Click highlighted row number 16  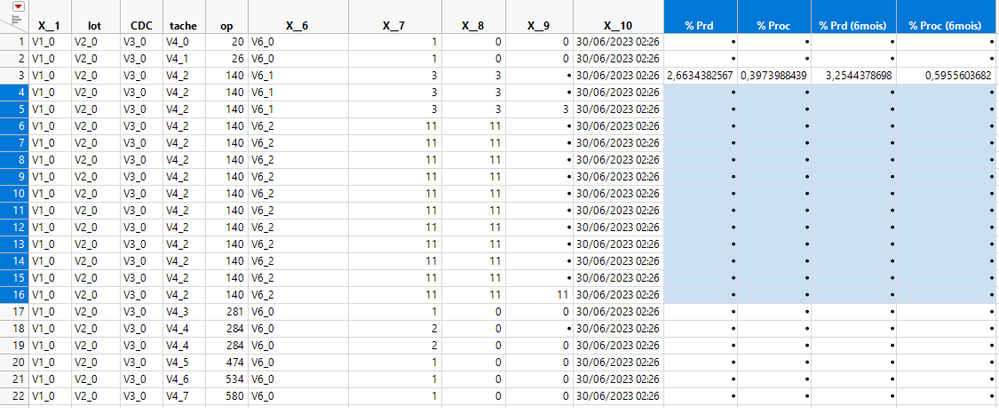pos(15,295)
